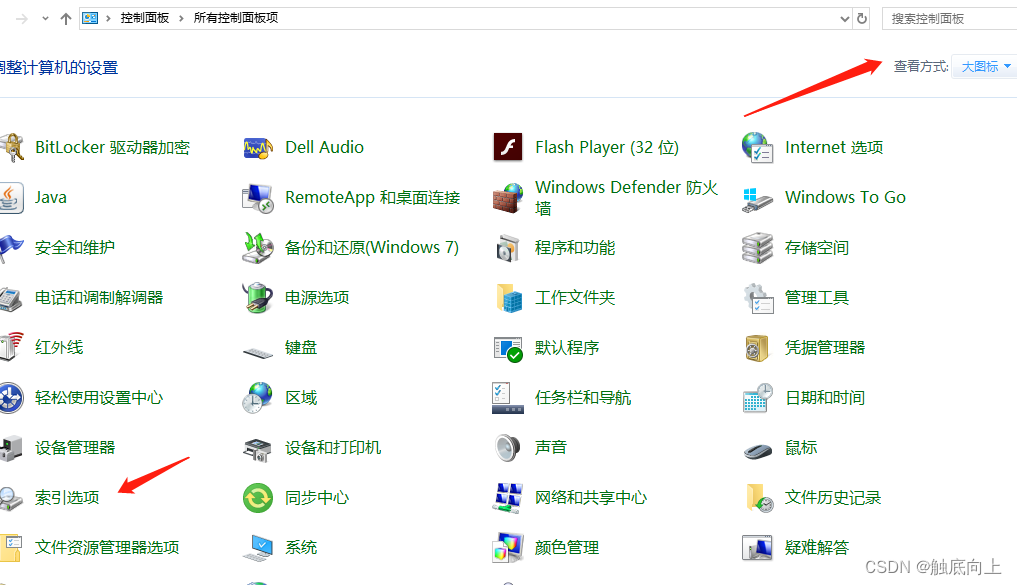
Task: Open the 键盘 keyboard icon
Action: pos(258,353)
